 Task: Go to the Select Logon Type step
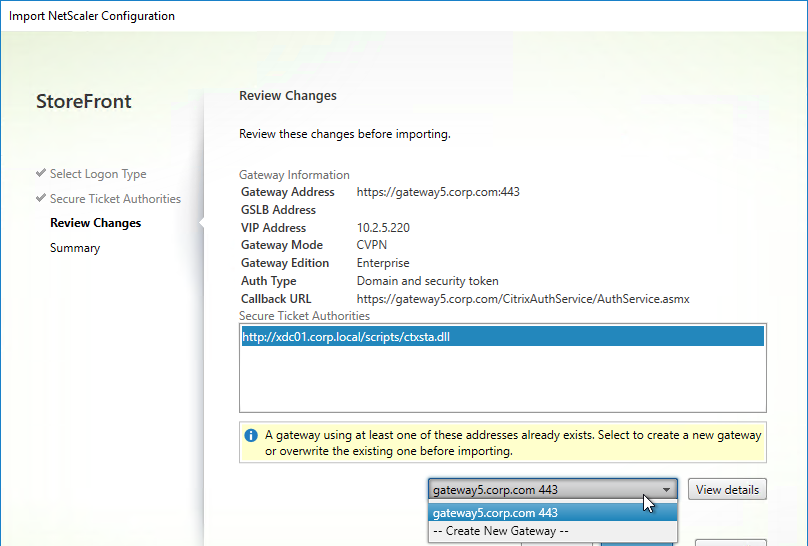(98, 174)
